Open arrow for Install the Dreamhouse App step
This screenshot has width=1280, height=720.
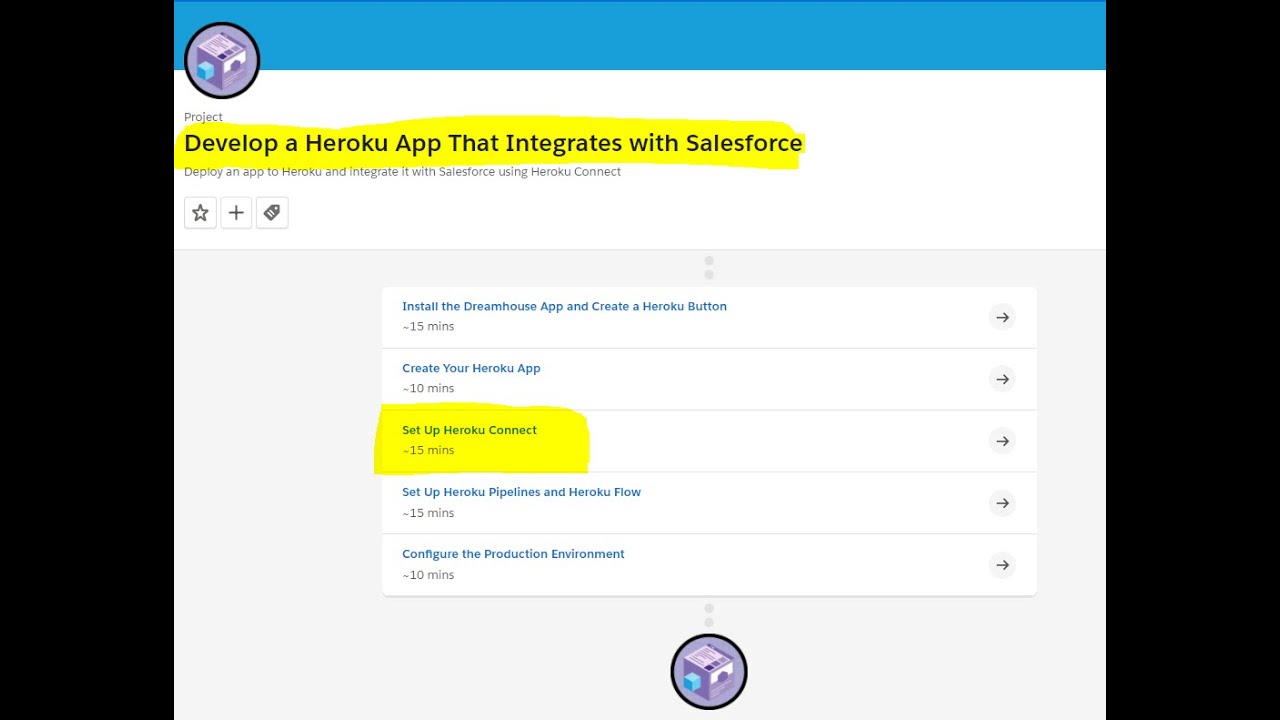1002,317
